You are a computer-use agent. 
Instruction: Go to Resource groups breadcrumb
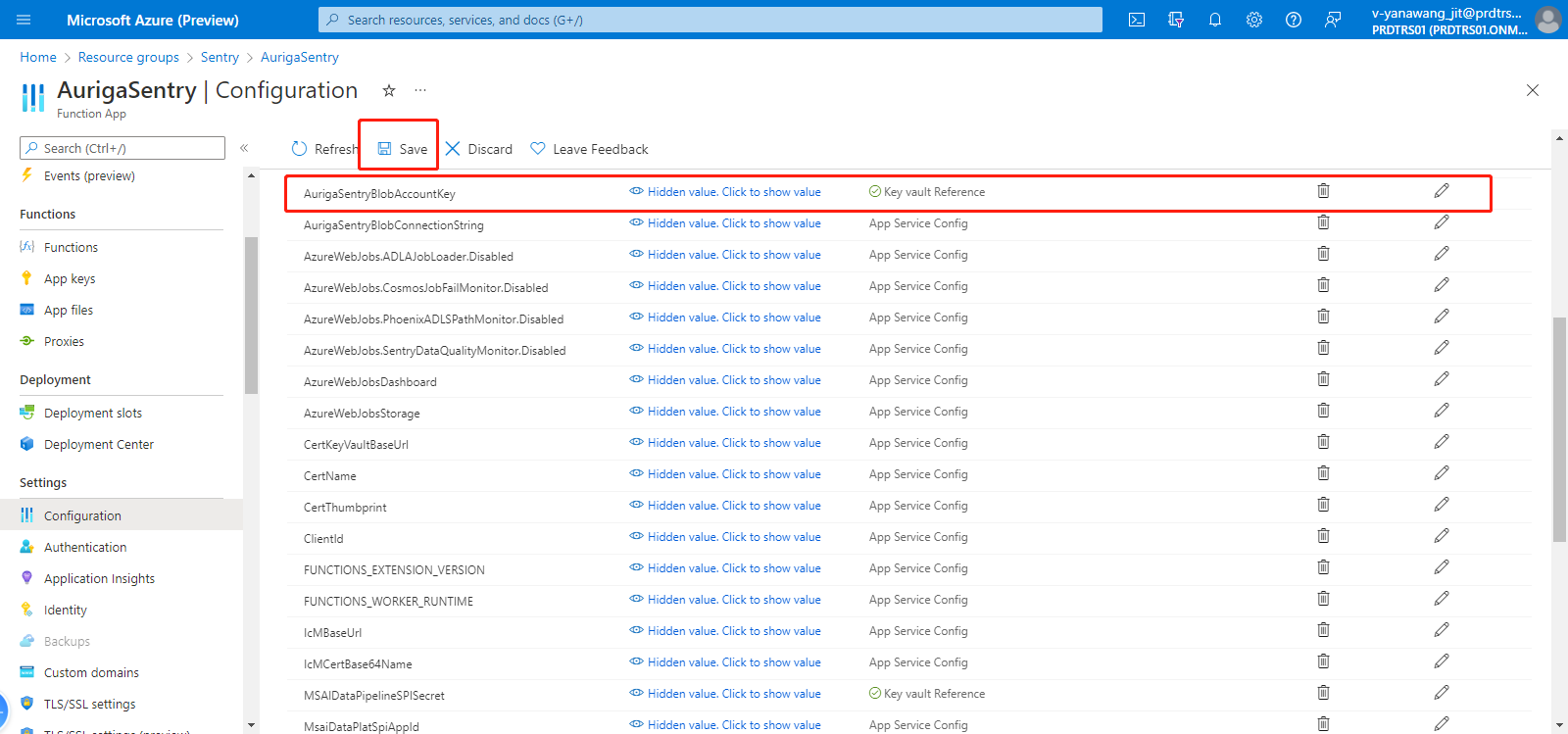coord(128,57)
